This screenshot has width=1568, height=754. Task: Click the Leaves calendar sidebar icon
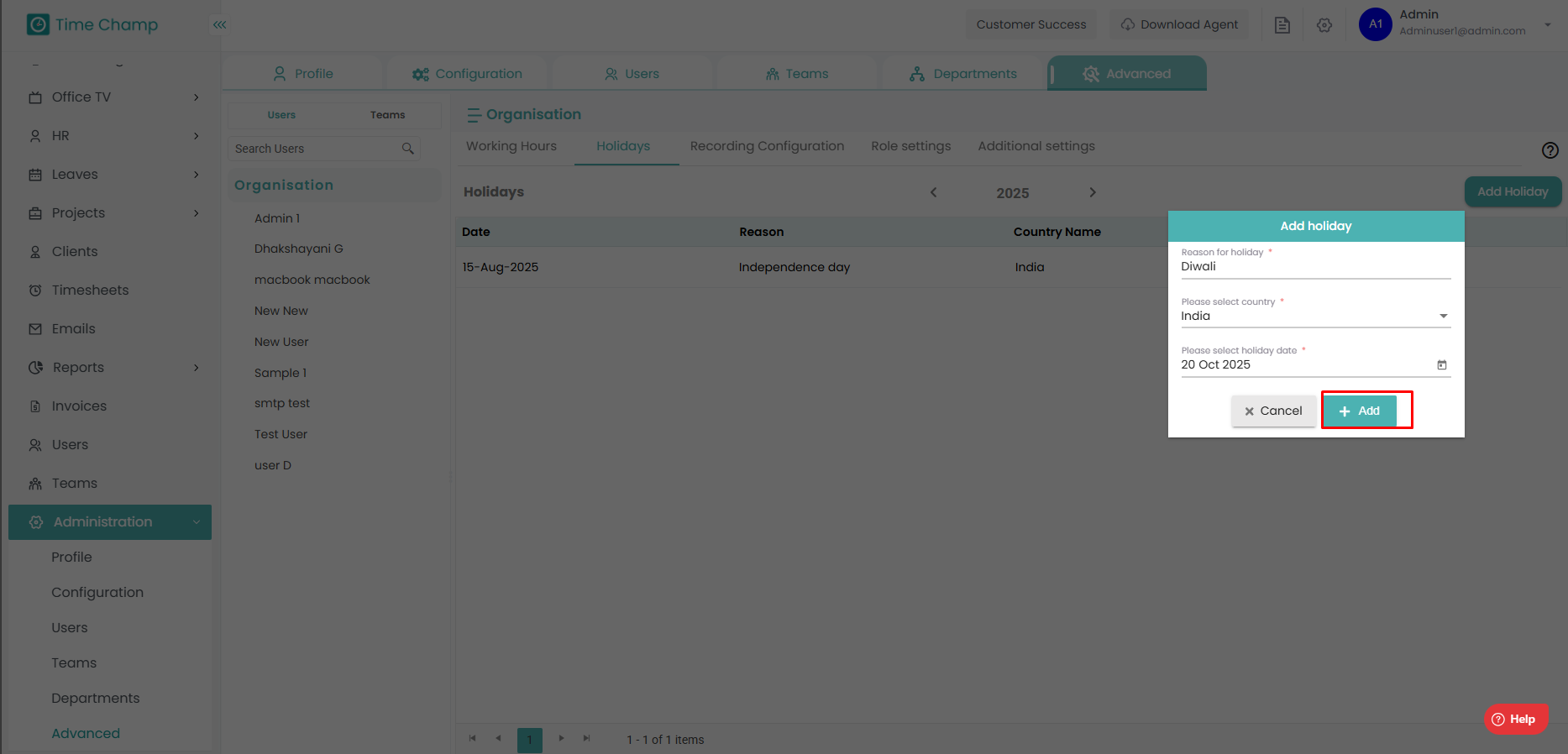(35, 175)
